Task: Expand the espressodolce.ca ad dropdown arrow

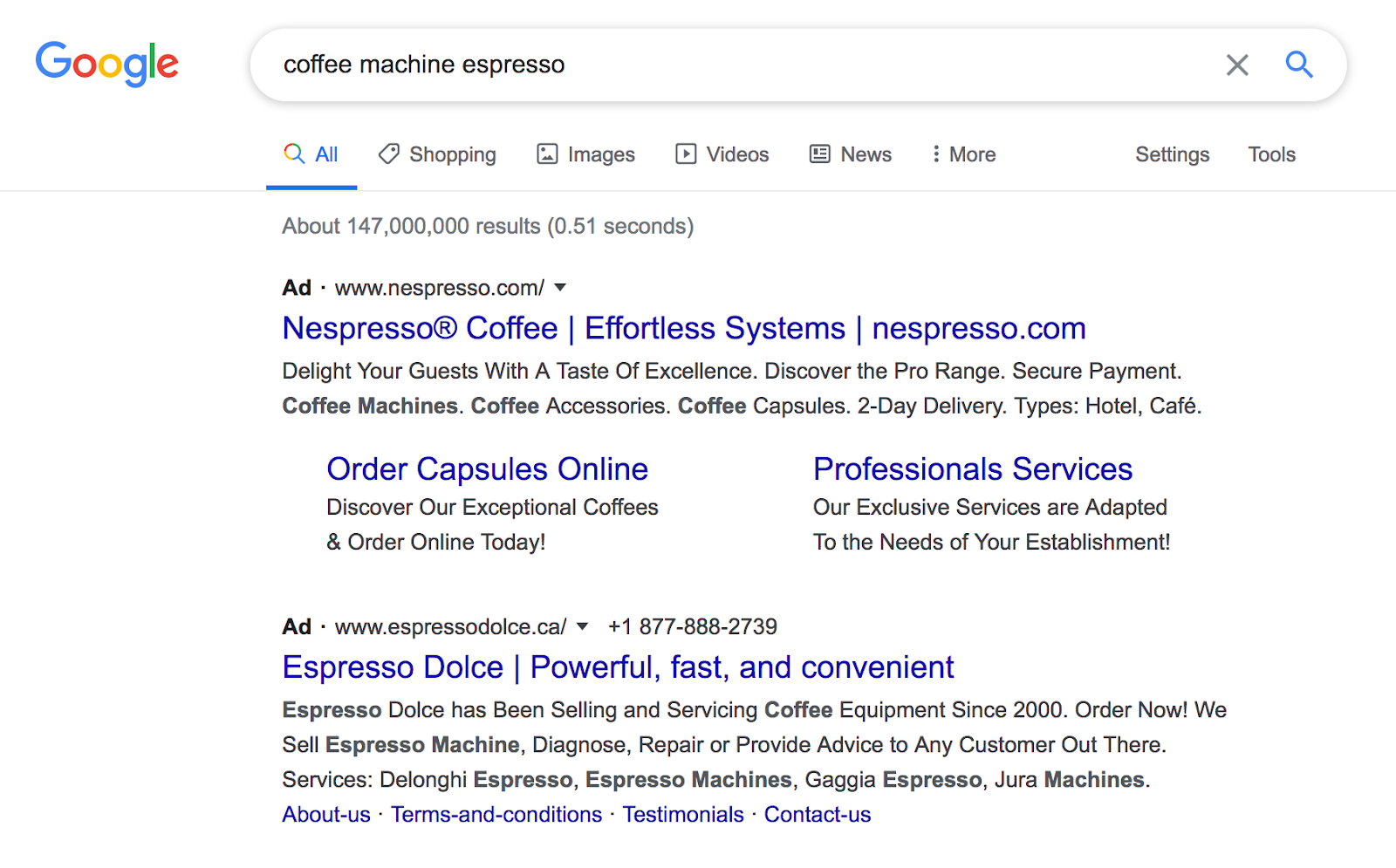Action: (x=583, y=626)
